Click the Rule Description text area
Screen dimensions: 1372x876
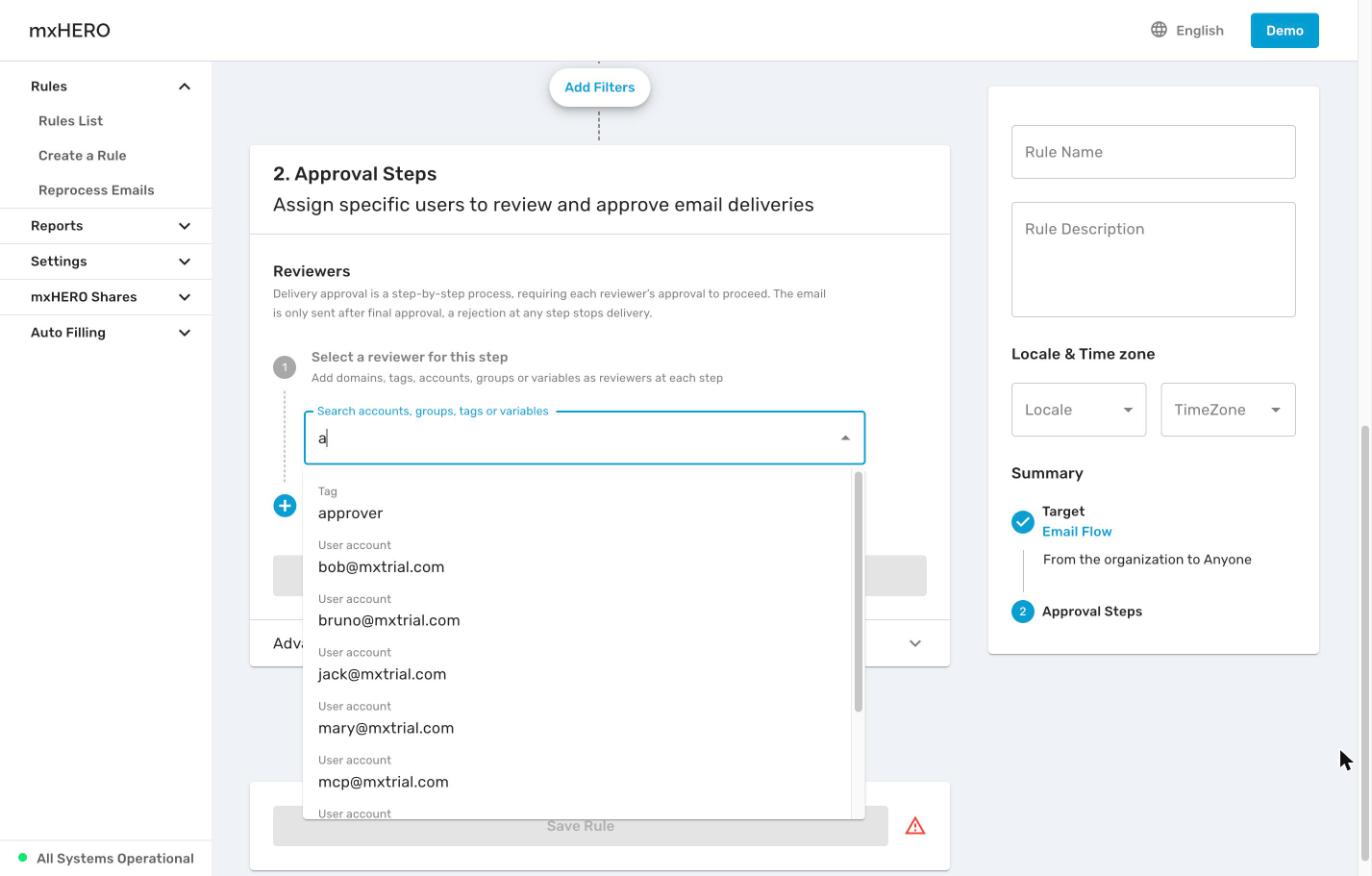pos(1153,260)
